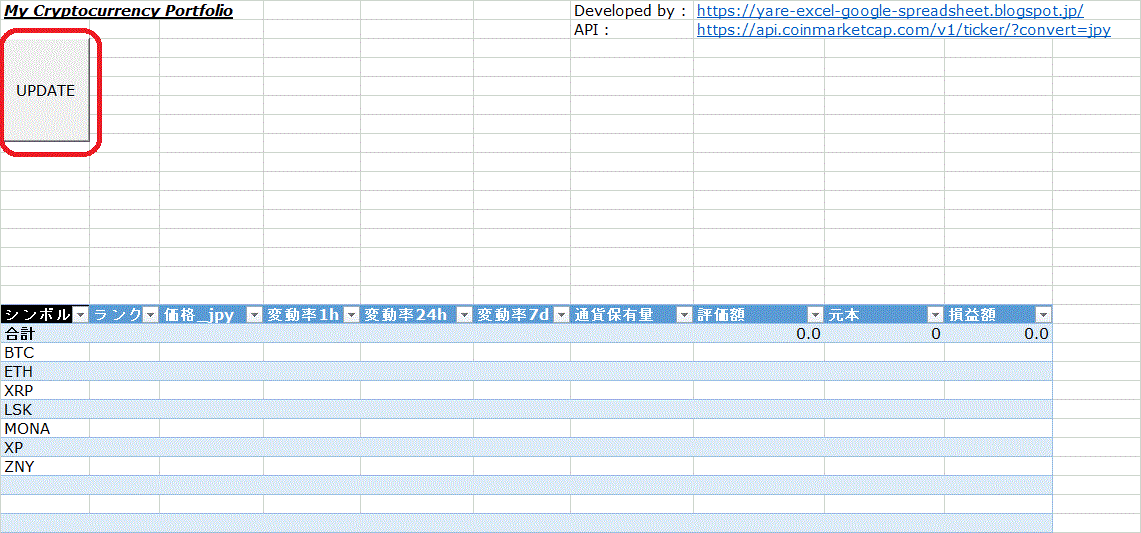Open the yare-excel-google-spreadsheet blog link
The width and height of the screenshot is (1141, 533).
[891, 11]
